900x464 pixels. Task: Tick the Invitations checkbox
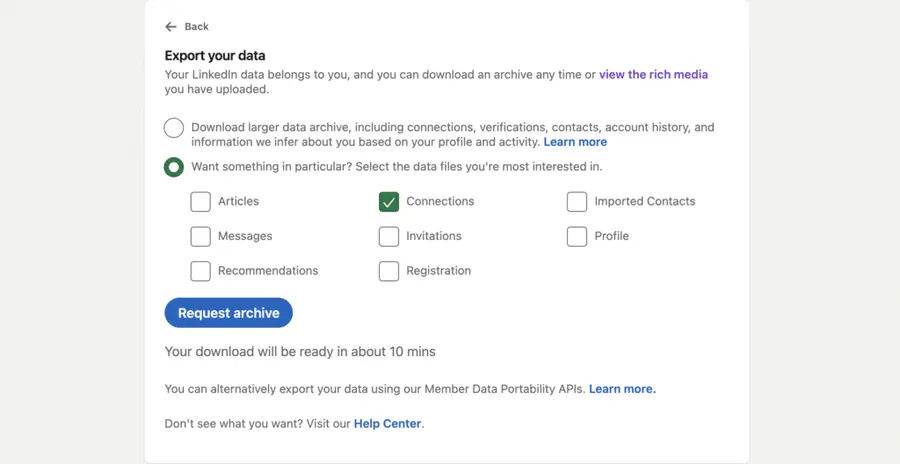(x=389, y=237)
